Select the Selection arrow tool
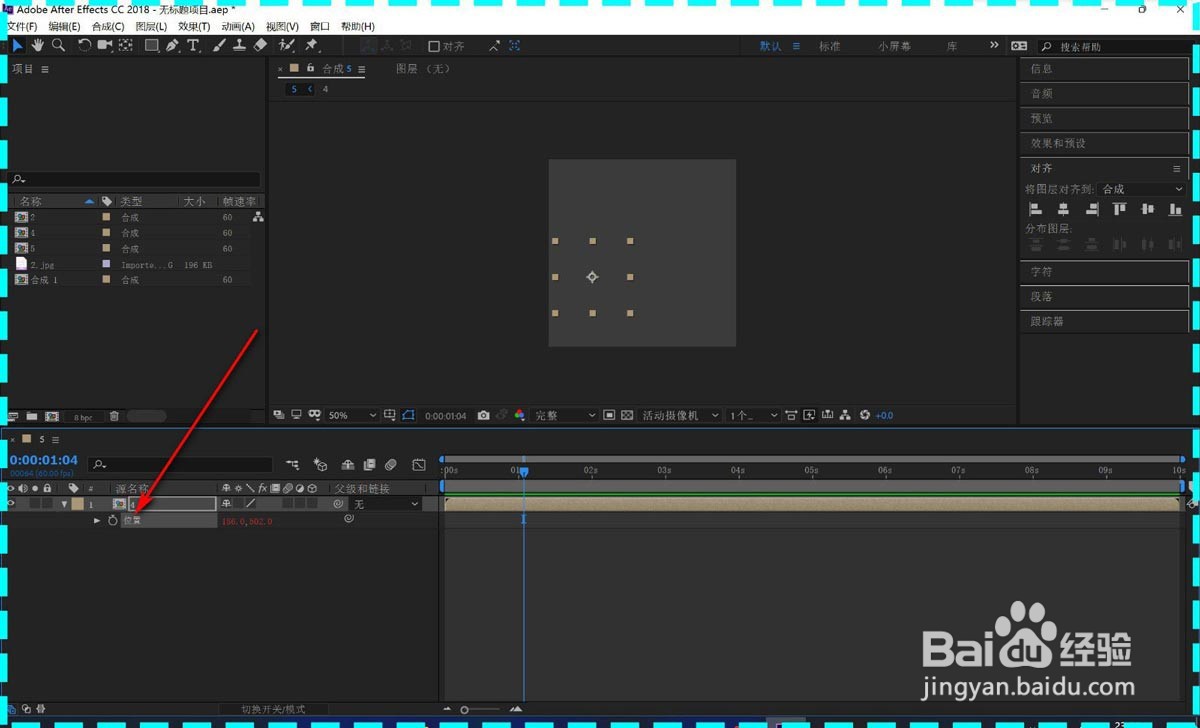Image resolution: width=1200 pixels, height=728 pixels. tap(17, 45)
